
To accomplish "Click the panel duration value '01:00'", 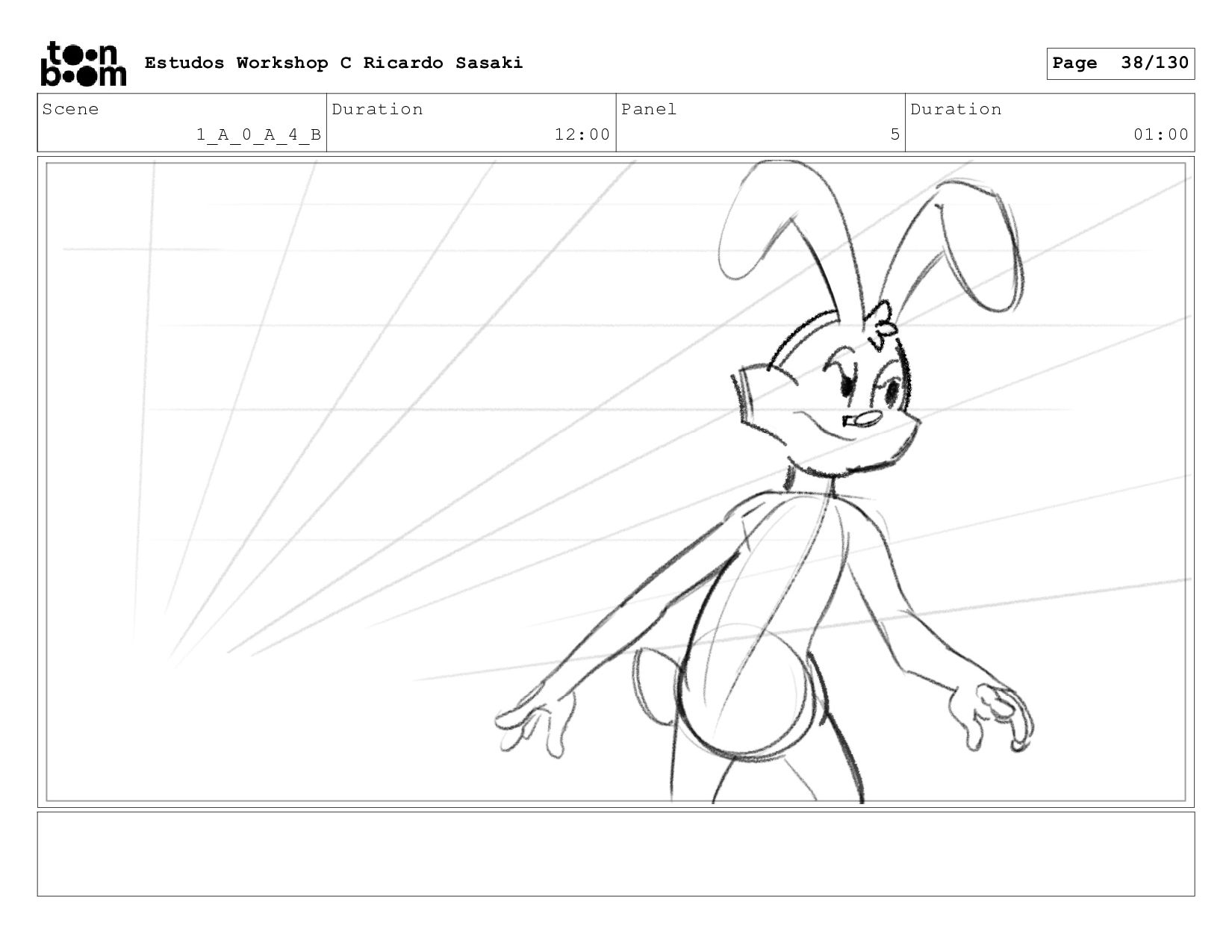I will tap(1160, 134).
